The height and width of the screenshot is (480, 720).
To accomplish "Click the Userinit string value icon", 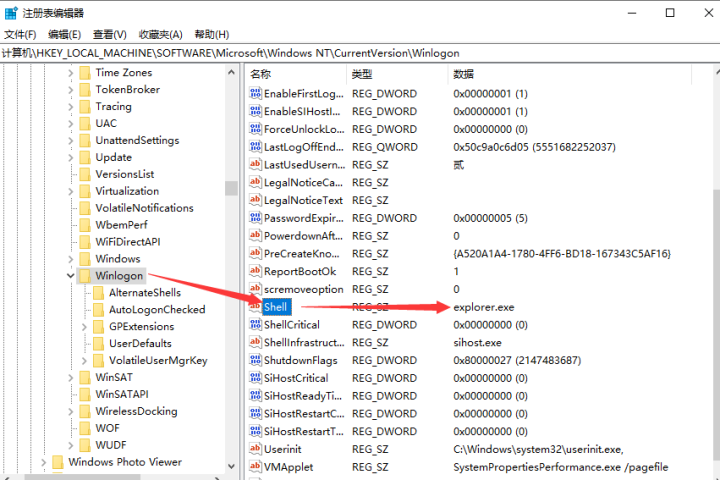I will [x=255, y=449].
